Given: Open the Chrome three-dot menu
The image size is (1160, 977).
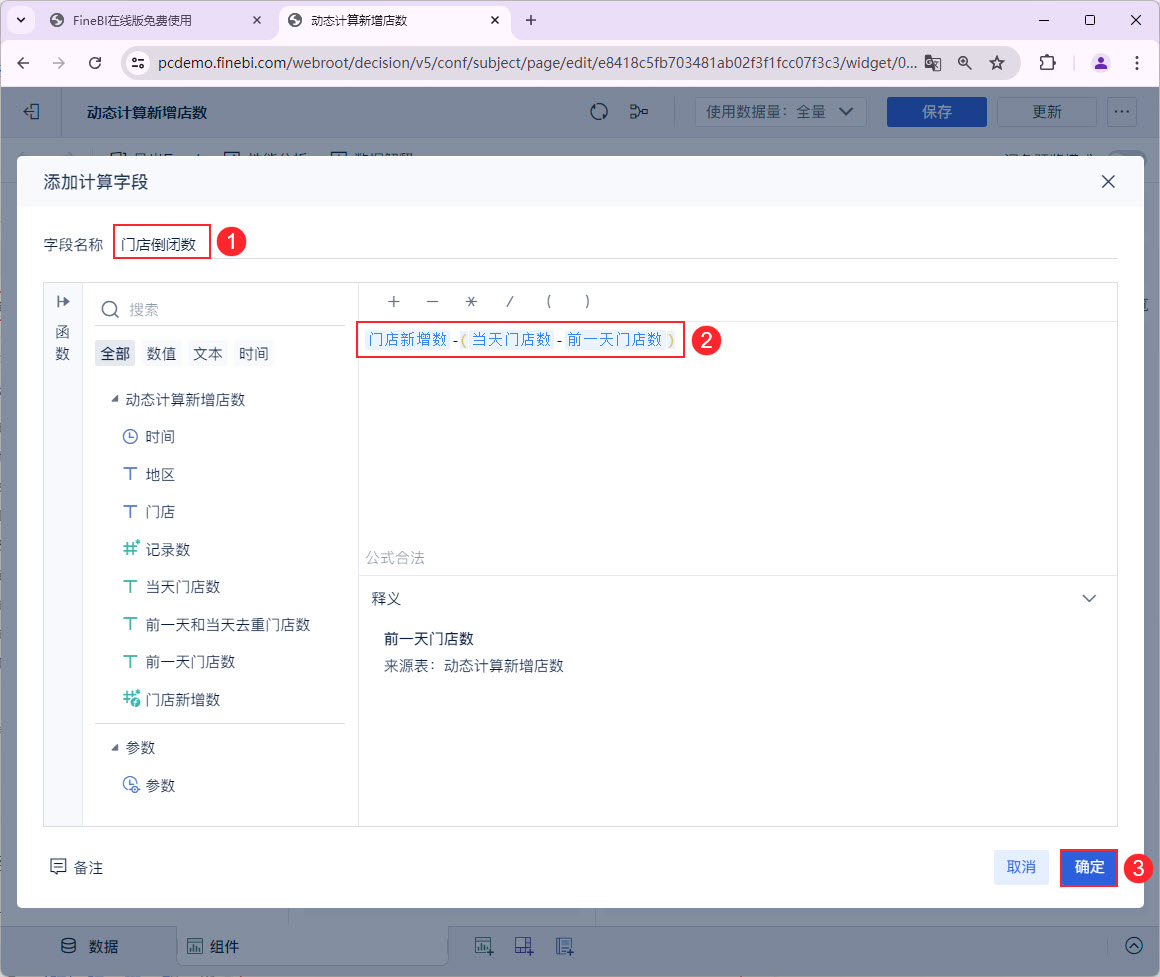Looking at the screenshot, I should pyautogui.click(x=1136, y=63).
